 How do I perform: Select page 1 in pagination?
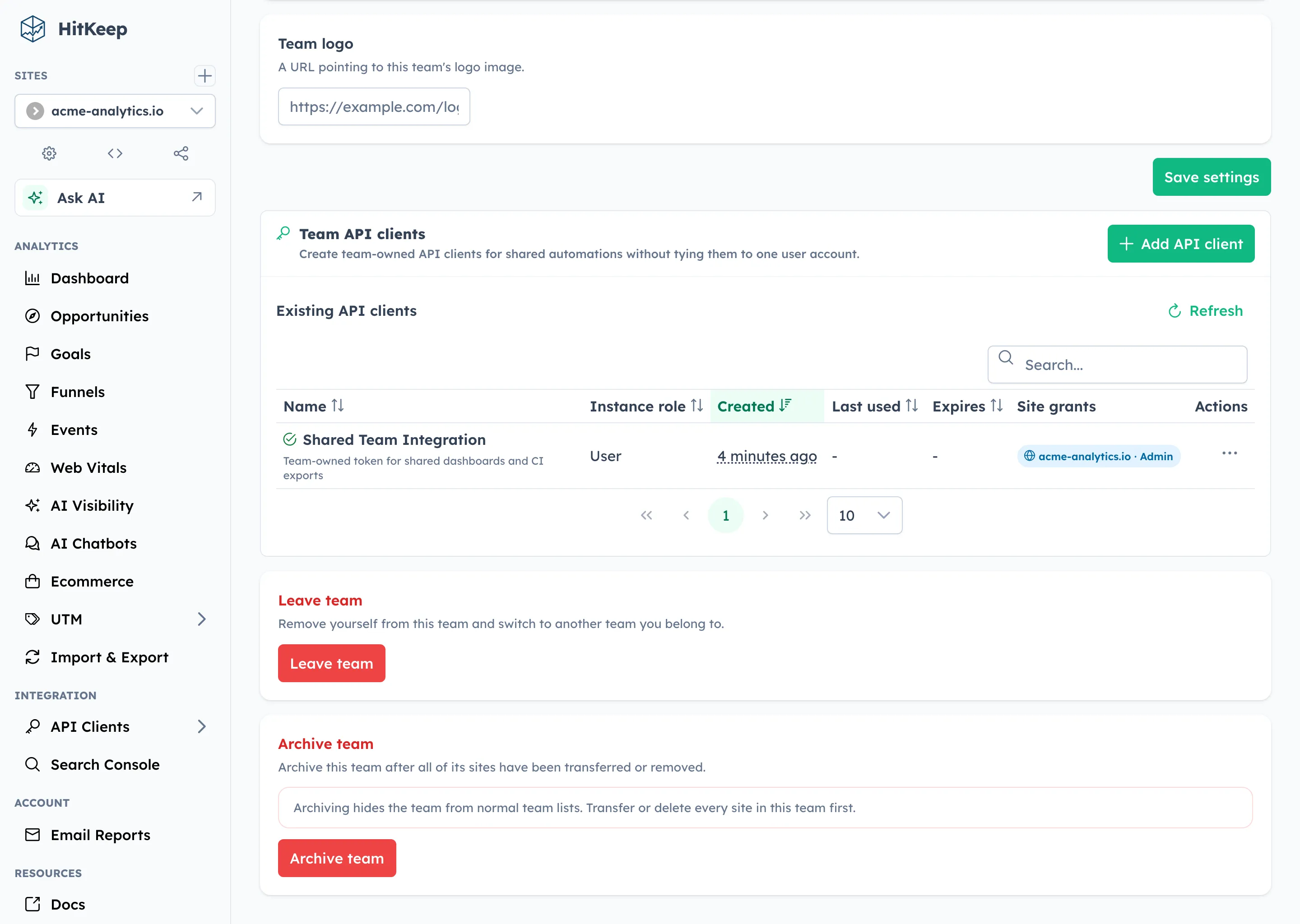point(726,516)
